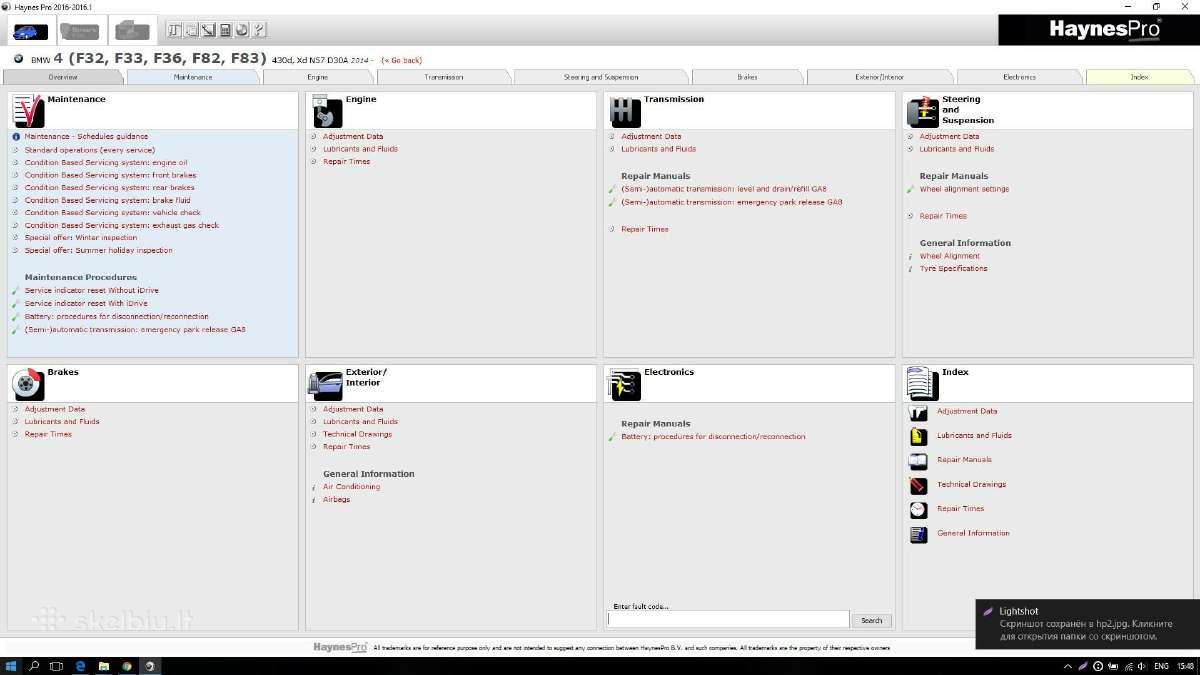This screenshot has height=675, width=1200.
Task: Open Tyre Specifications link
Action: click(x=953, y=268)
